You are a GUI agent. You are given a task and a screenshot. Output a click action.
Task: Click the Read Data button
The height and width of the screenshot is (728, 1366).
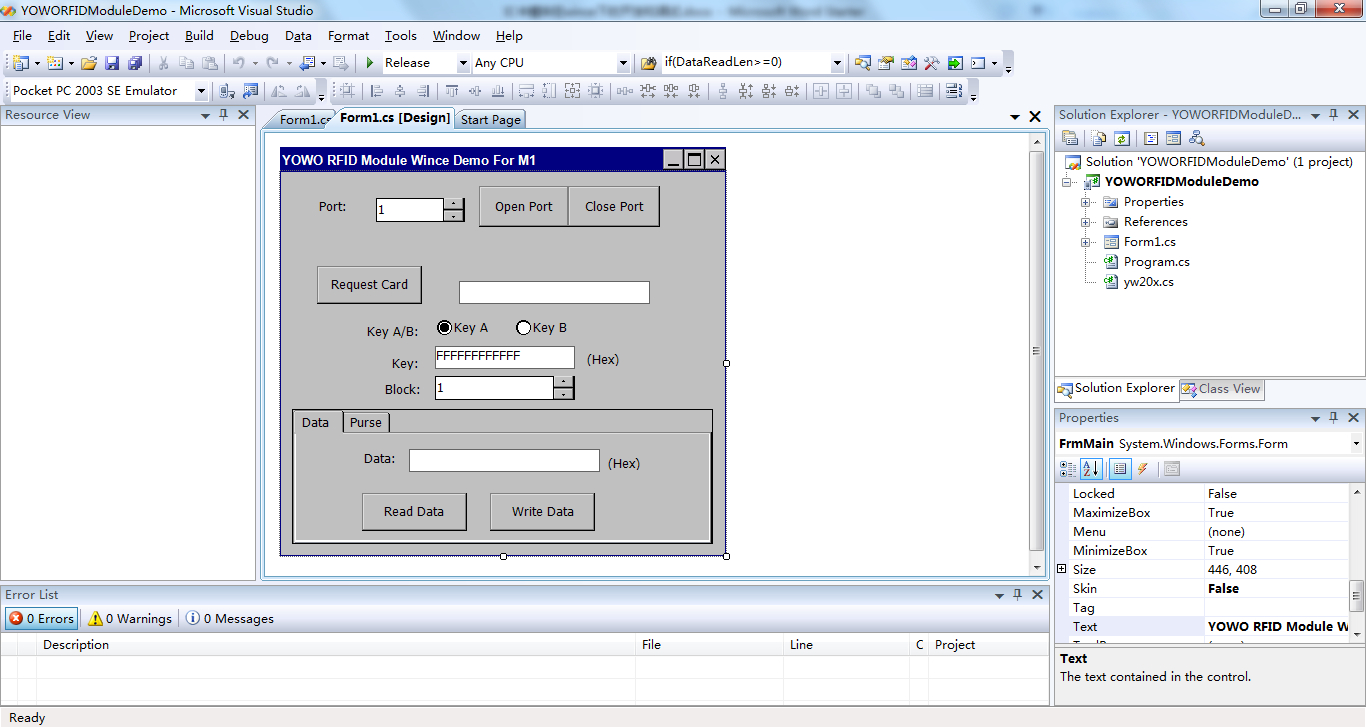point(414,512)
